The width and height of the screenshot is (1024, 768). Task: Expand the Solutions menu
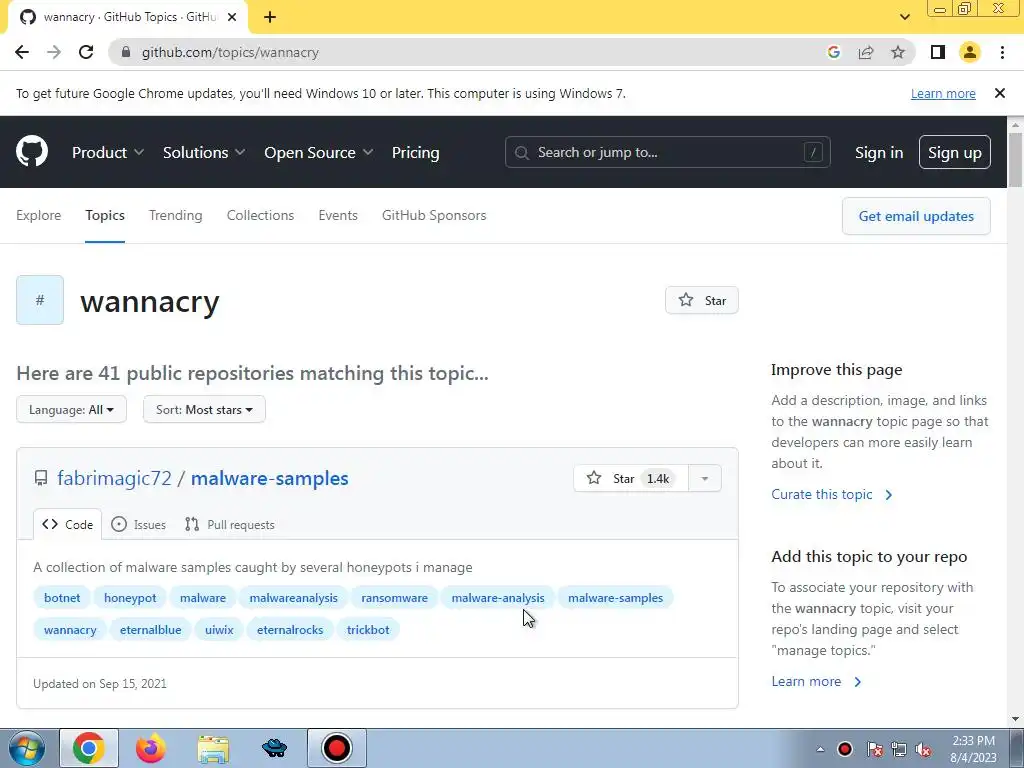click(x=204, y=152)
